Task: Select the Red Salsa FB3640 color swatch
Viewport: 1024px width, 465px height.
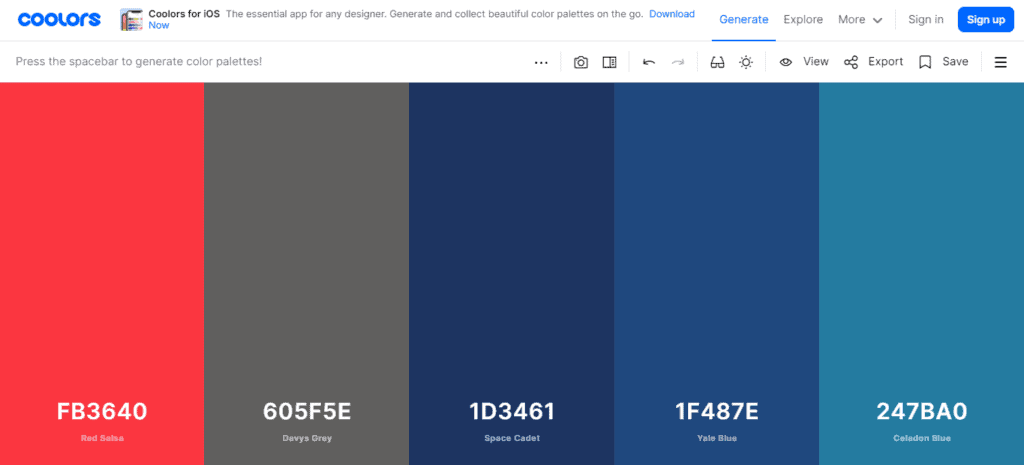Action: pos(102,274)
